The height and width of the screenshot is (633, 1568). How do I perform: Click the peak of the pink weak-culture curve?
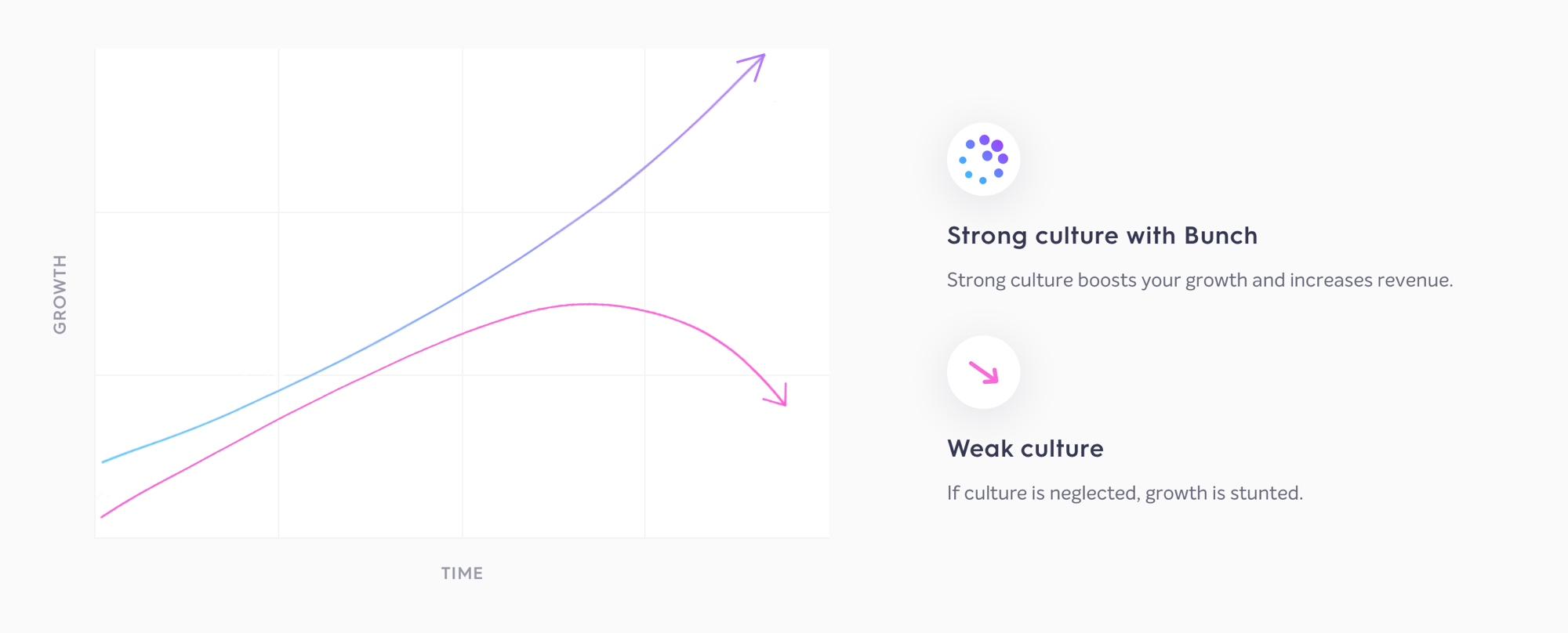(x=588, y=304)
